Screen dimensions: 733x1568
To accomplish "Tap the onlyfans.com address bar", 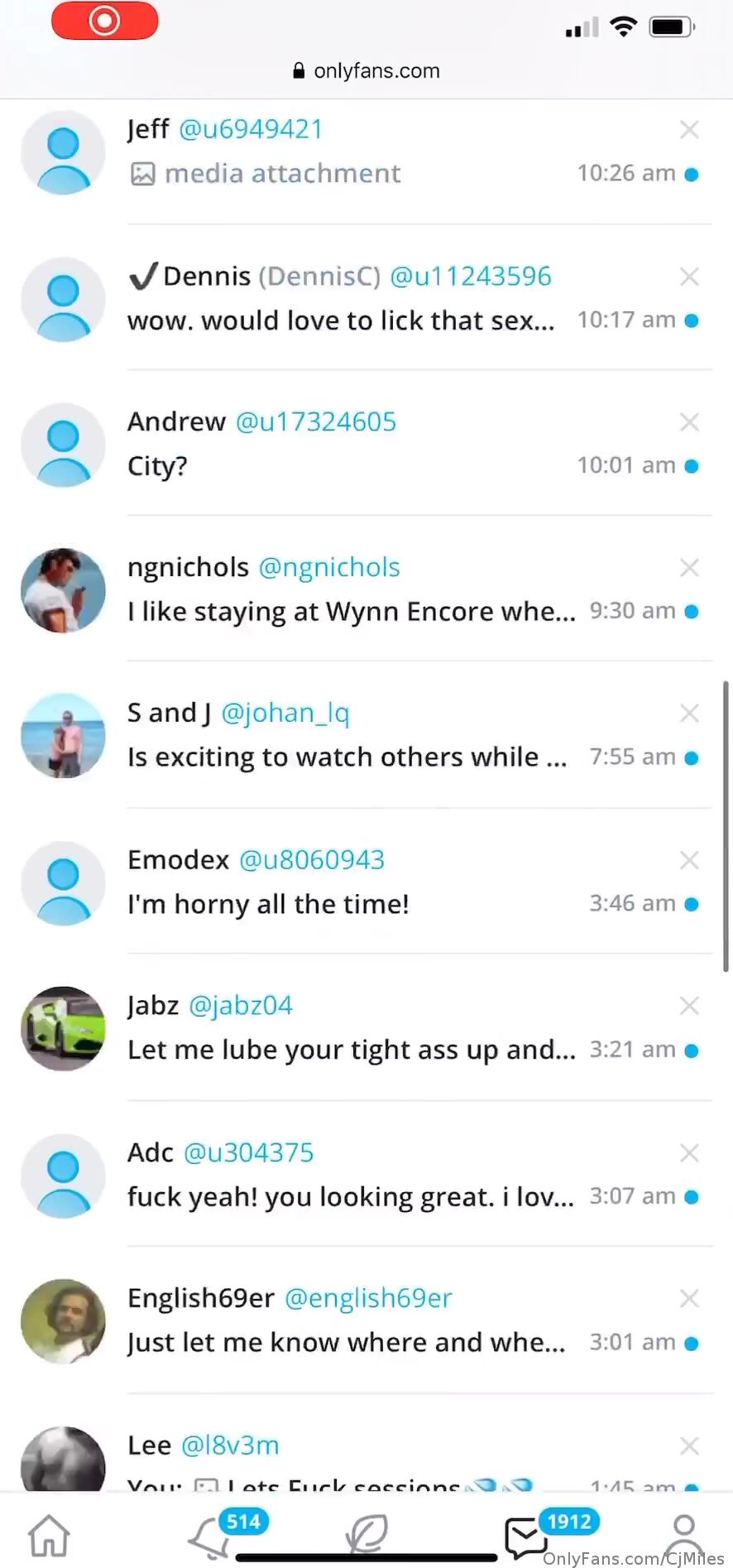I will pos(366,70).
